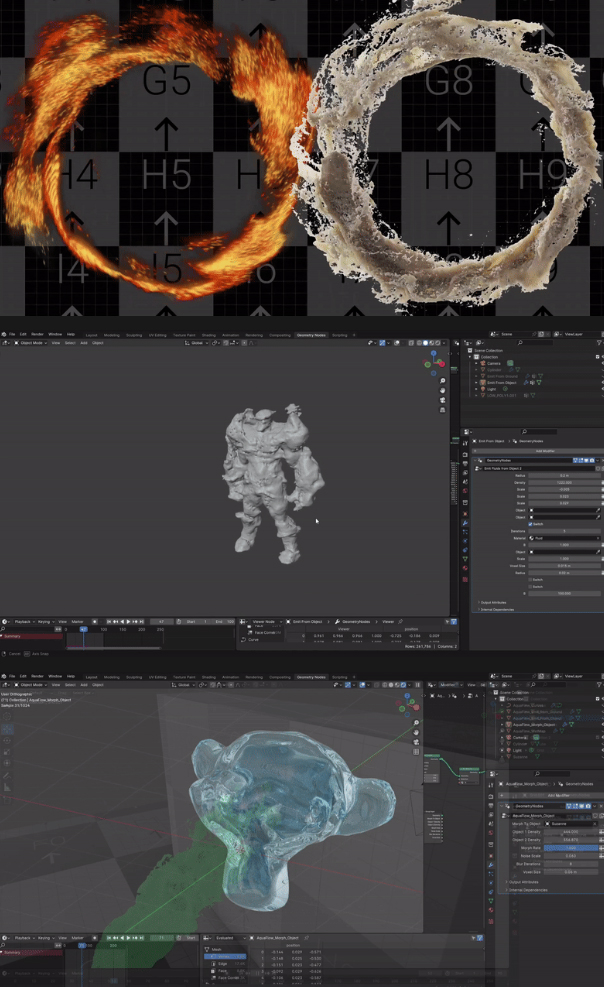Click the pan hand gizmo in the creature viewport
This screenshot has width=604, height=987.
pyautogui.click(x=442, y=390)
